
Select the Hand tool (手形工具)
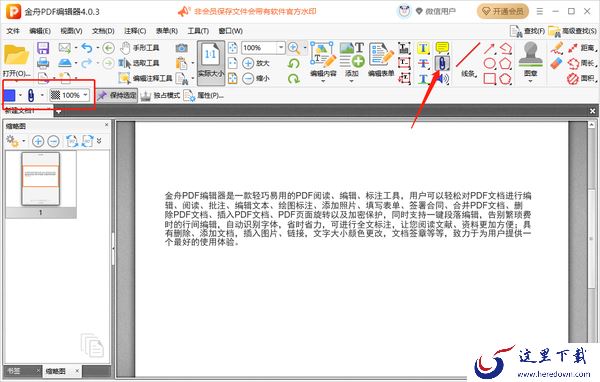(140, 48)
